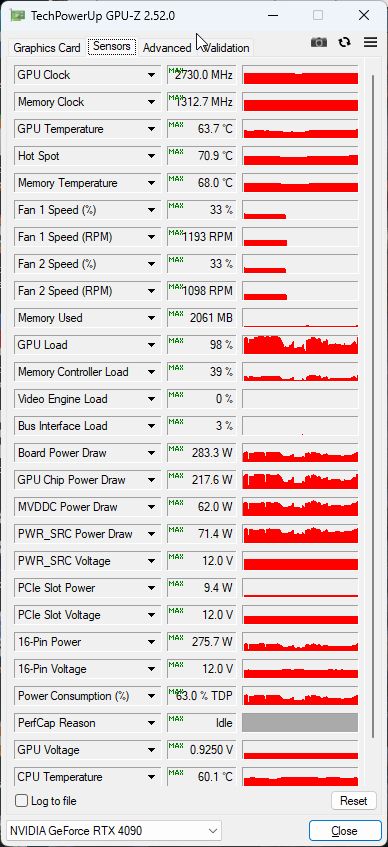Click the Hot Spot value 70.9 °C
Image resolution: width=388 pixels, height=847 pixels.
202,156
